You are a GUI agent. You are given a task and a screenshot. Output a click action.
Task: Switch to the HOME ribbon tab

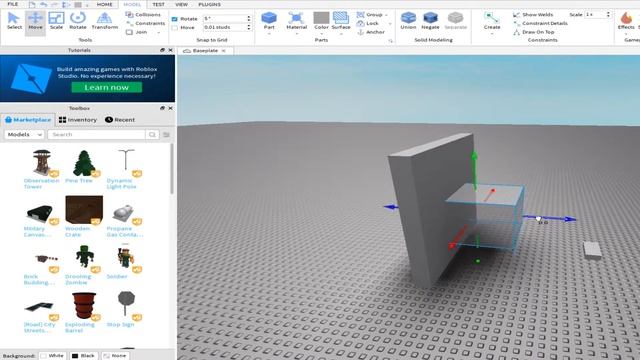coord(104,4)
